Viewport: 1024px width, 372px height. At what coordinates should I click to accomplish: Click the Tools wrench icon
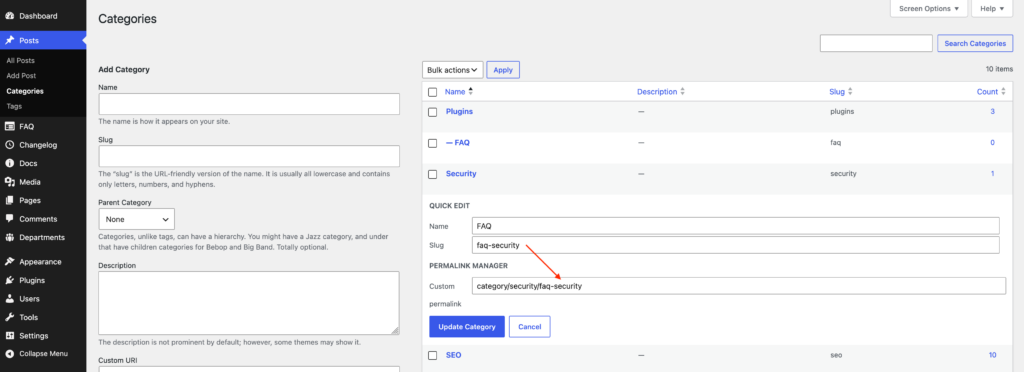(x=10, y=317)
